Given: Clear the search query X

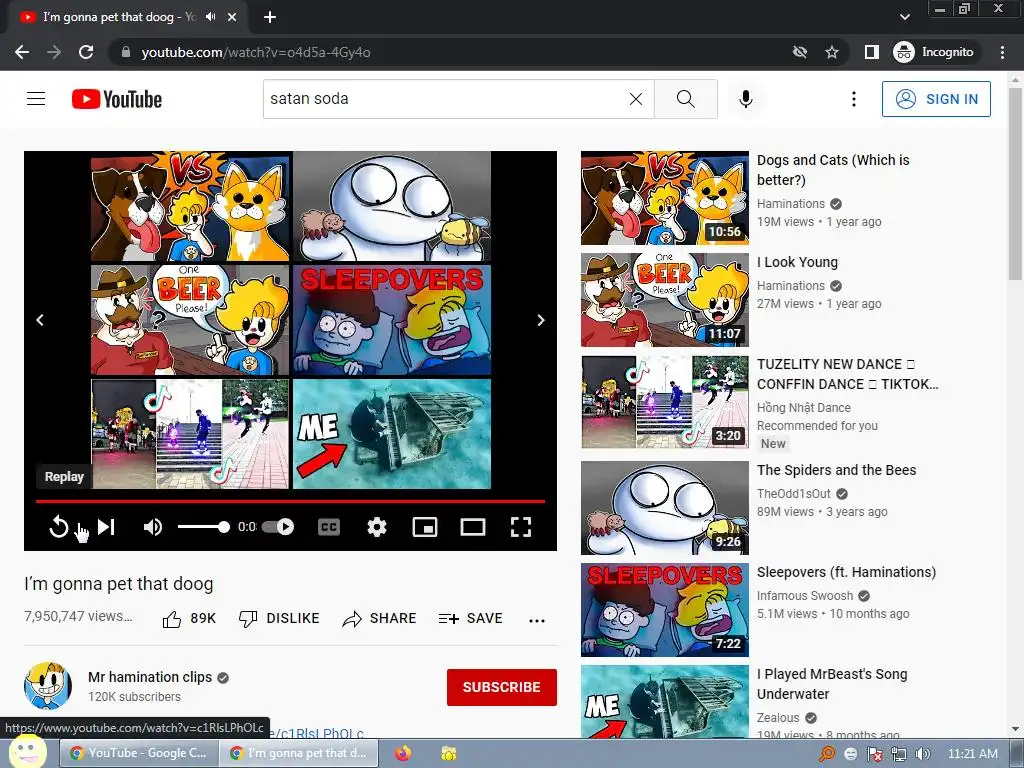Looking at the screenshot, I should [x=635, y=99].
